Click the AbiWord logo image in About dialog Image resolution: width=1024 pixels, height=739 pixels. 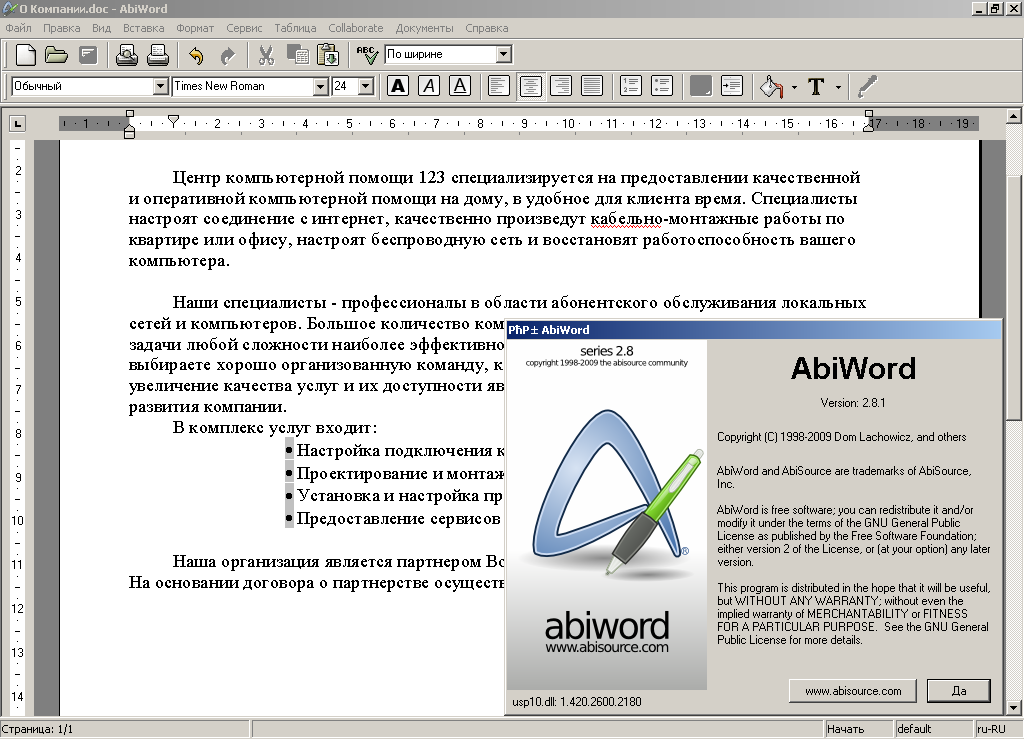click(x=607, y=514)
